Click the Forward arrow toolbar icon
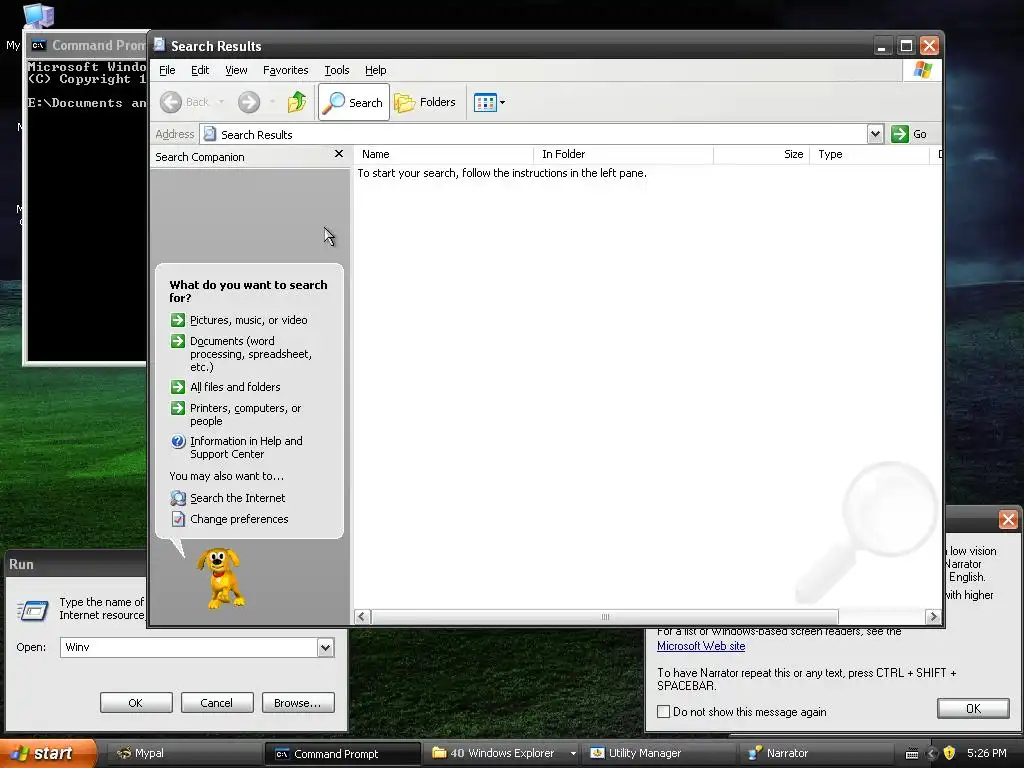Screen dimensions: 1024x768 tap(249, 102)
